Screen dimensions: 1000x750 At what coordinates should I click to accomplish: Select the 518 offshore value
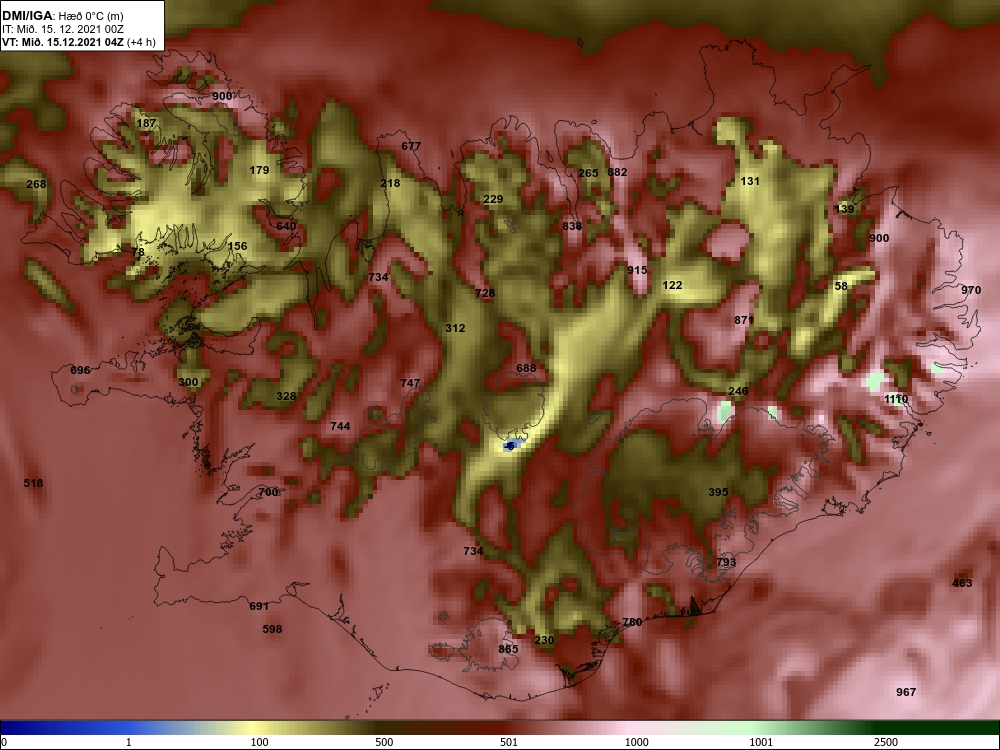coord(33,483)
